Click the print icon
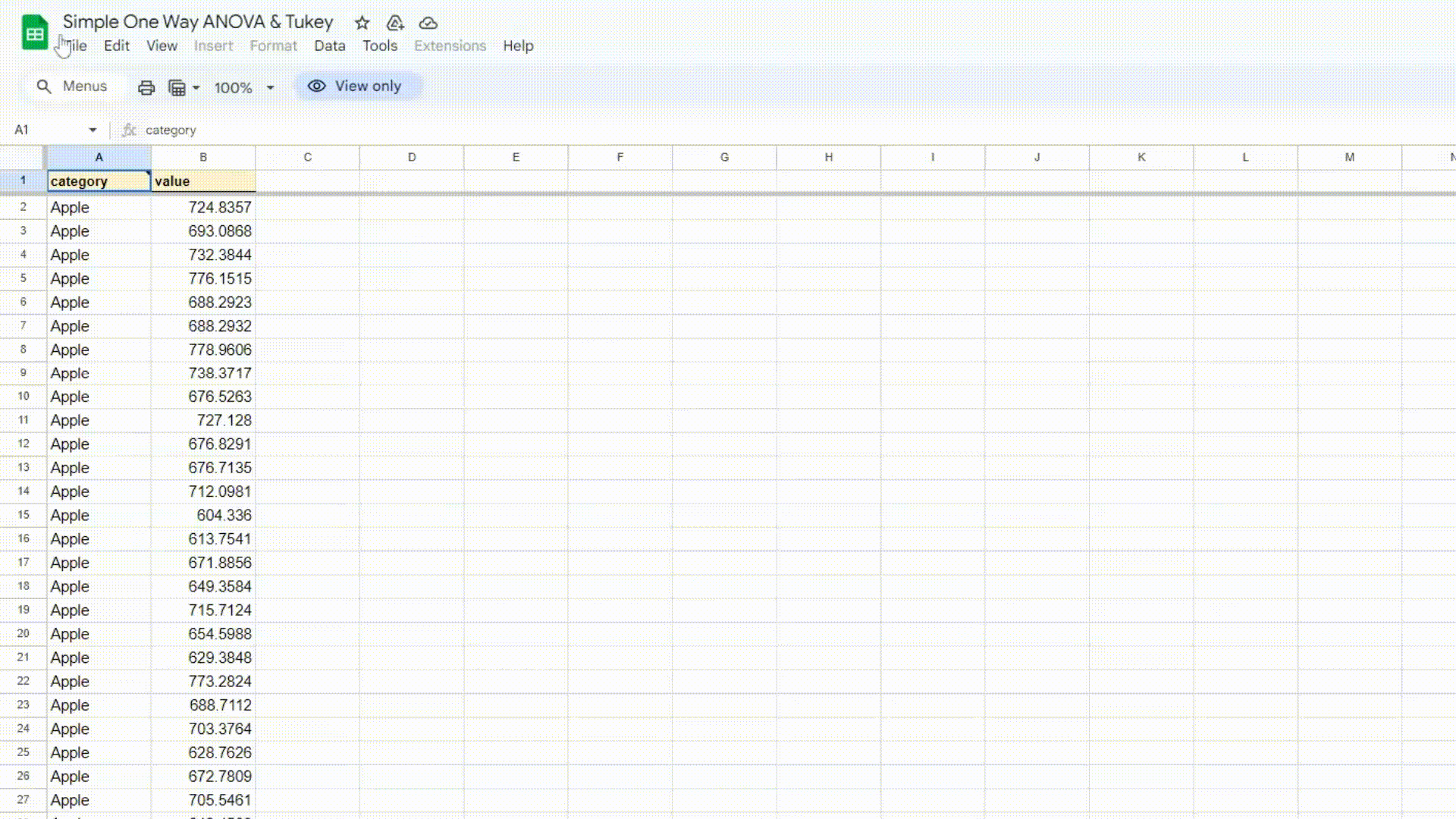1456x819 pixels. (146, 88)
